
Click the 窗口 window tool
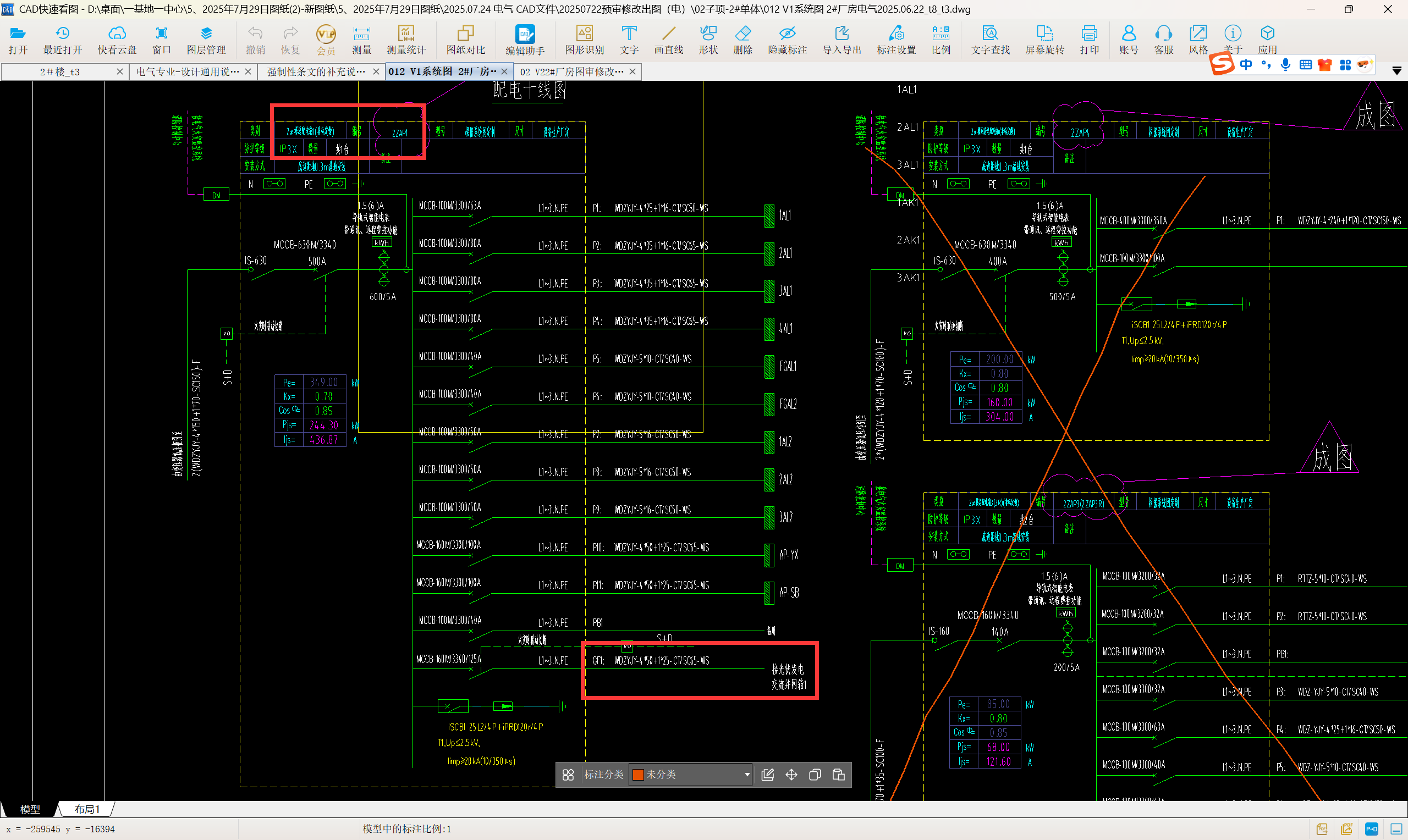point(161,40)
